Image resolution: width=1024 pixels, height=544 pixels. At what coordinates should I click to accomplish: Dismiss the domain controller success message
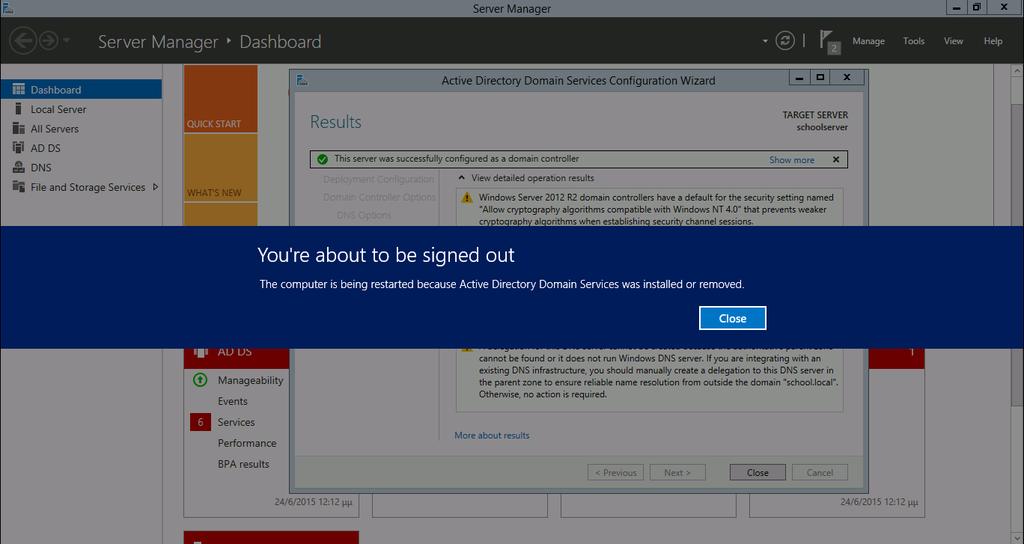(835, 159)
